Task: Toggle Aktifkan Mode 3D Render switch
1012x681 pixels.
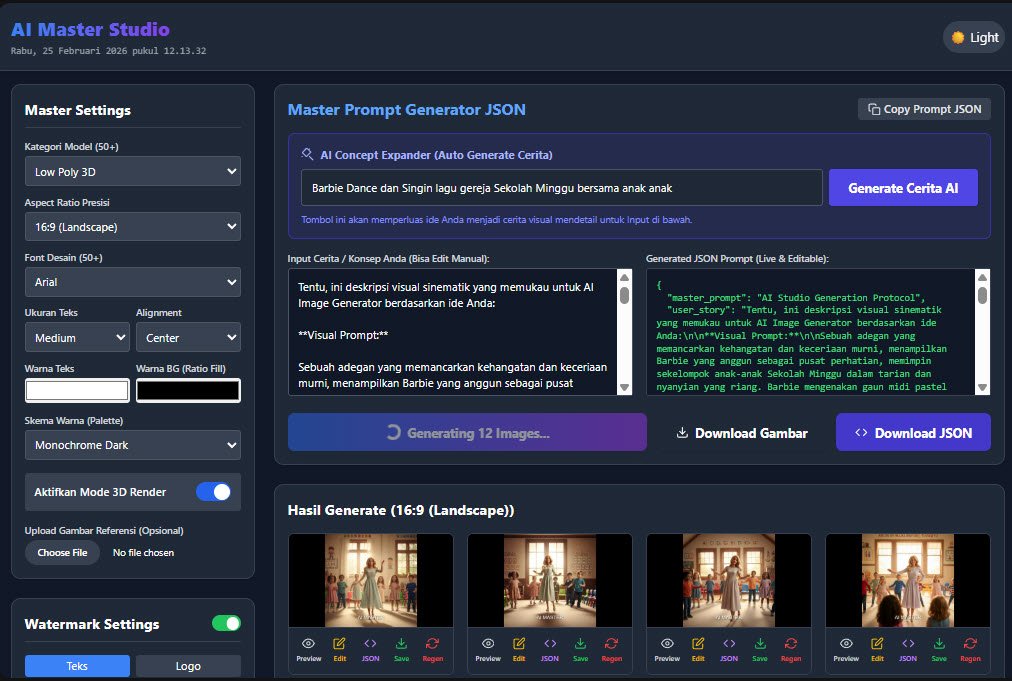Action: [x=214, y=492]
